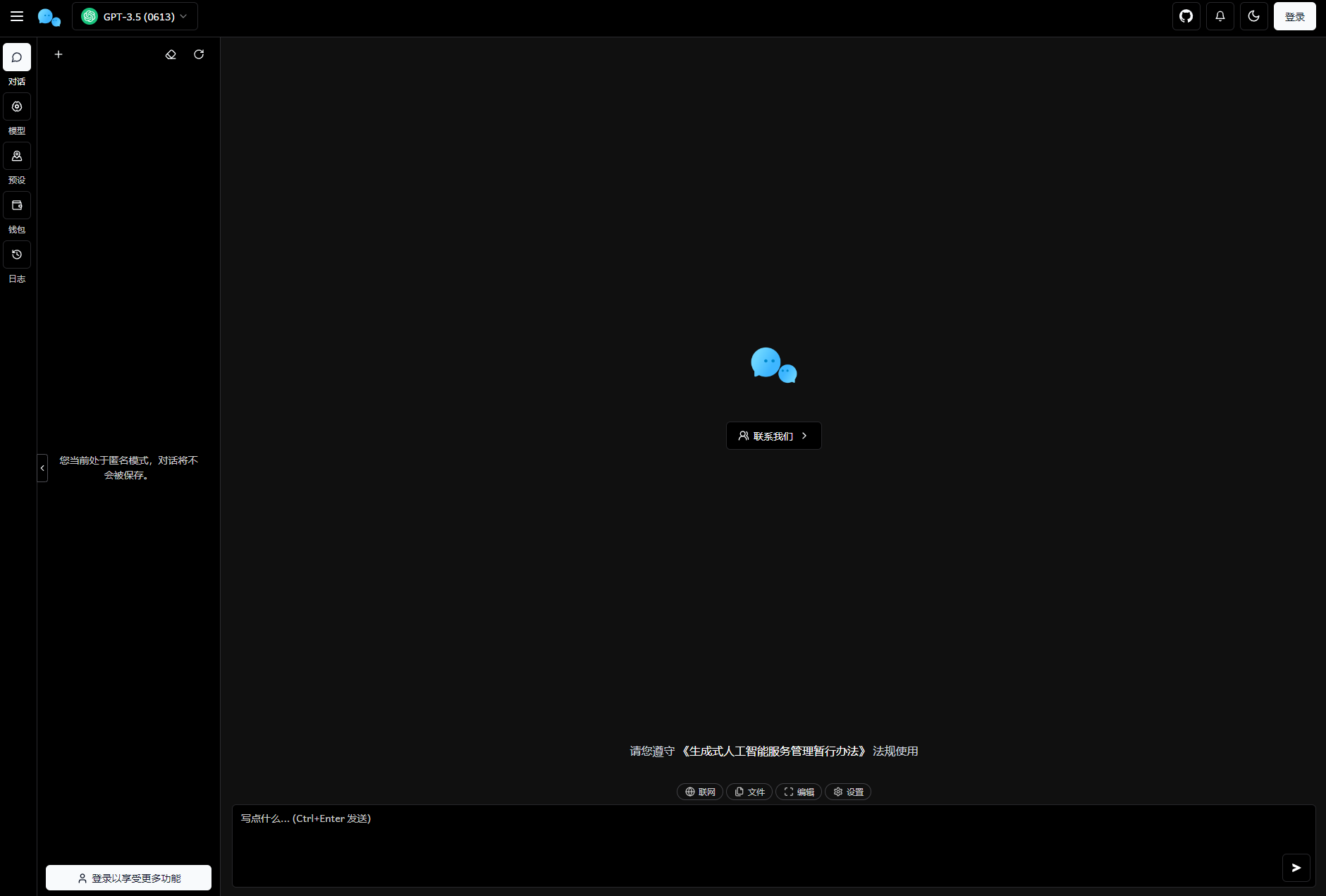The image size is (1326, 896).
Task: Toggle dark mode with the moon icon
Action: pos(1253,16)
